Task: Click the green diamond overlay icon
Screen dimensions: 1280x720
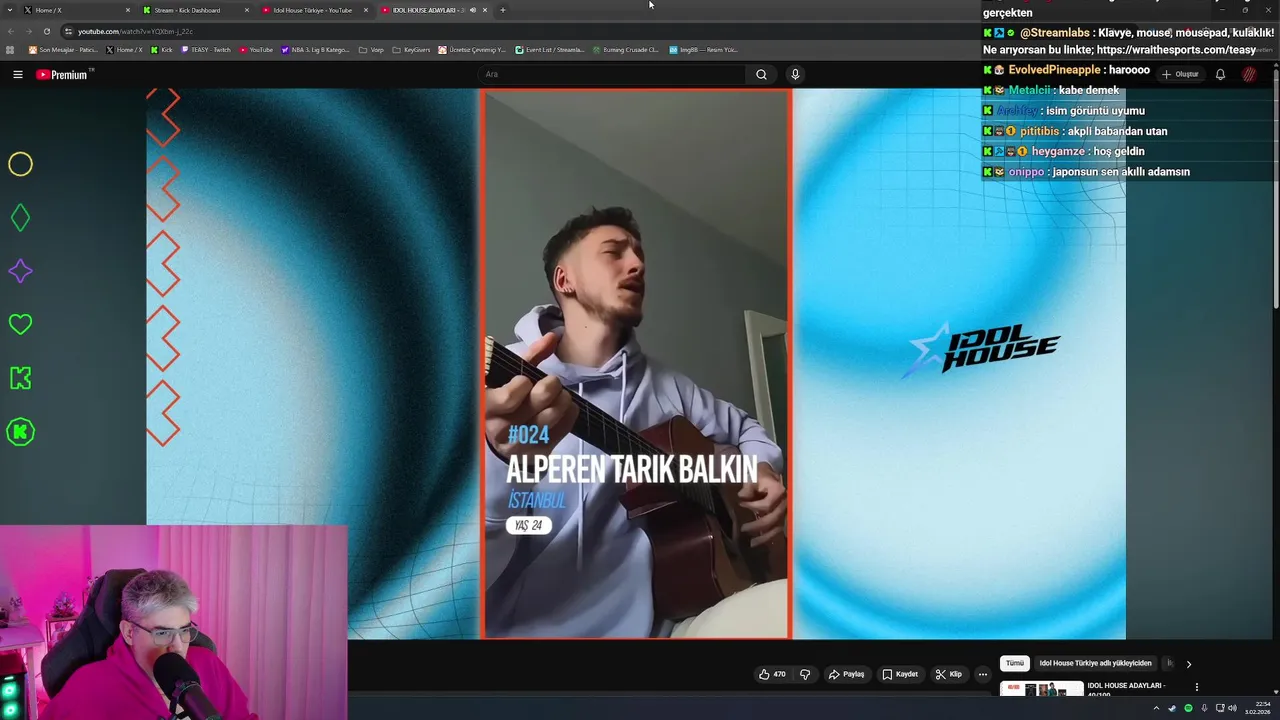Action: (20, 218)
